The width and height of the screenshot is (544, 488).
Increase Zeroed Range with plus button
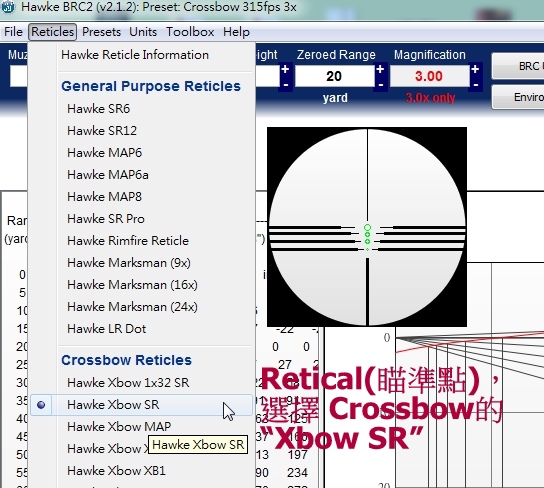click(x=380, y=69)
